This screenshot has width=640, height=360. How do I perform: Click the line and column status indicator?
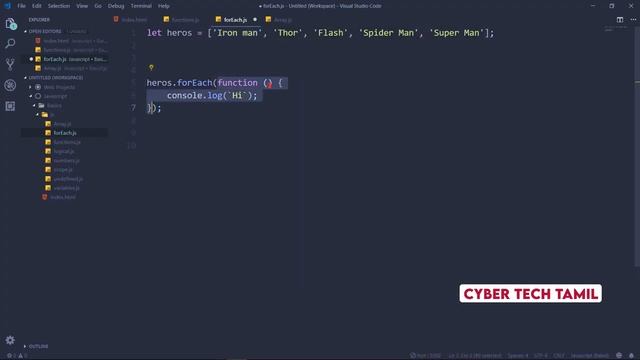click(x=475, y=356)
